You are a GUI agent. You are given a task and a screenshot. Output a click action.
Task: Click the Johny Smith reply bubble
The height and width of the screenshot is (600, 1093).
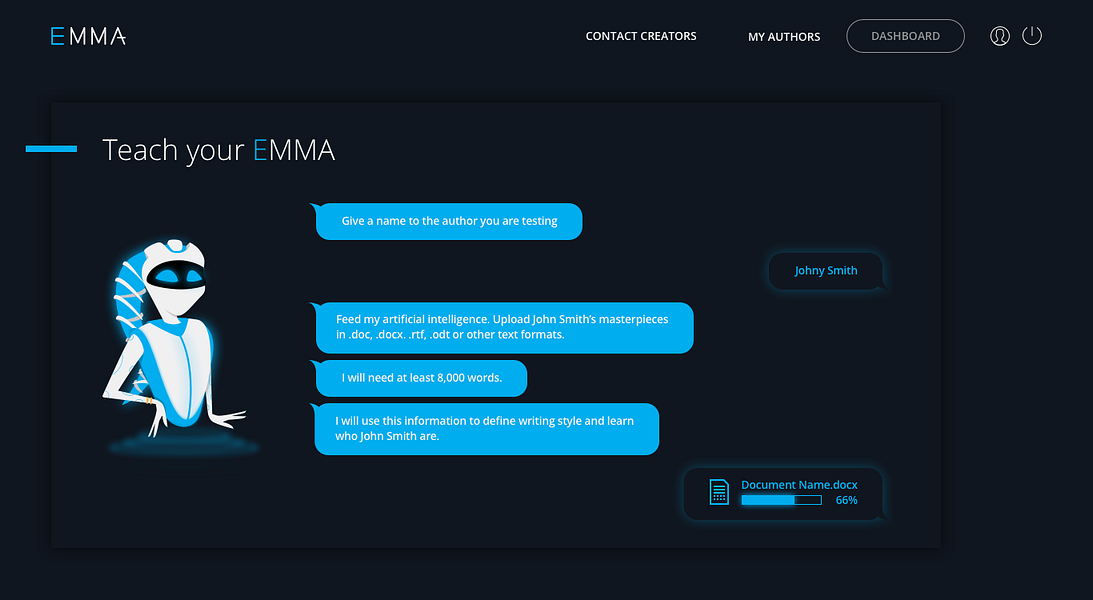tap(826, 271)
